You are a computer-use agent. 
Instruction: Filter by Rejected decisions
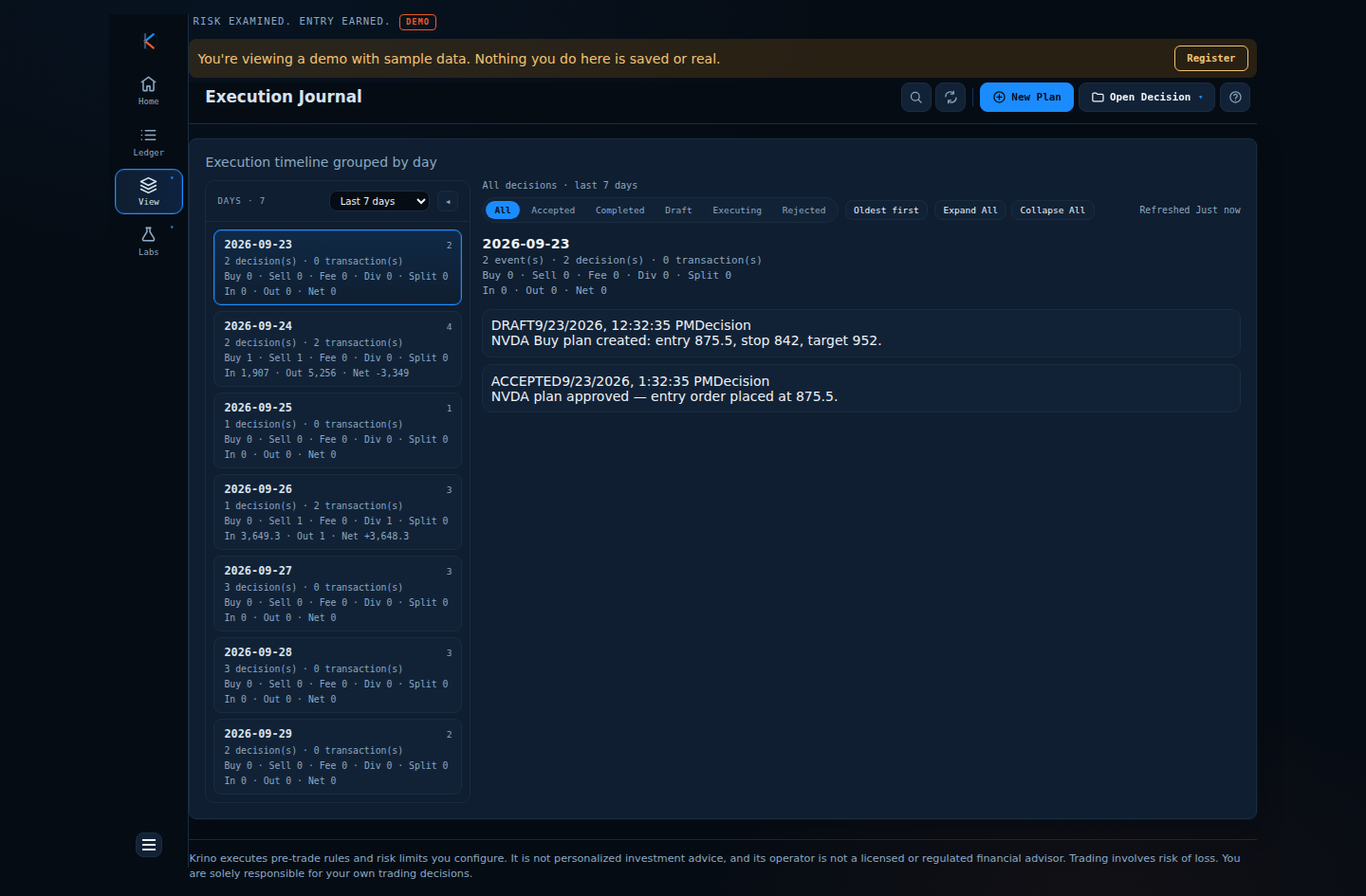coord(804,210)
